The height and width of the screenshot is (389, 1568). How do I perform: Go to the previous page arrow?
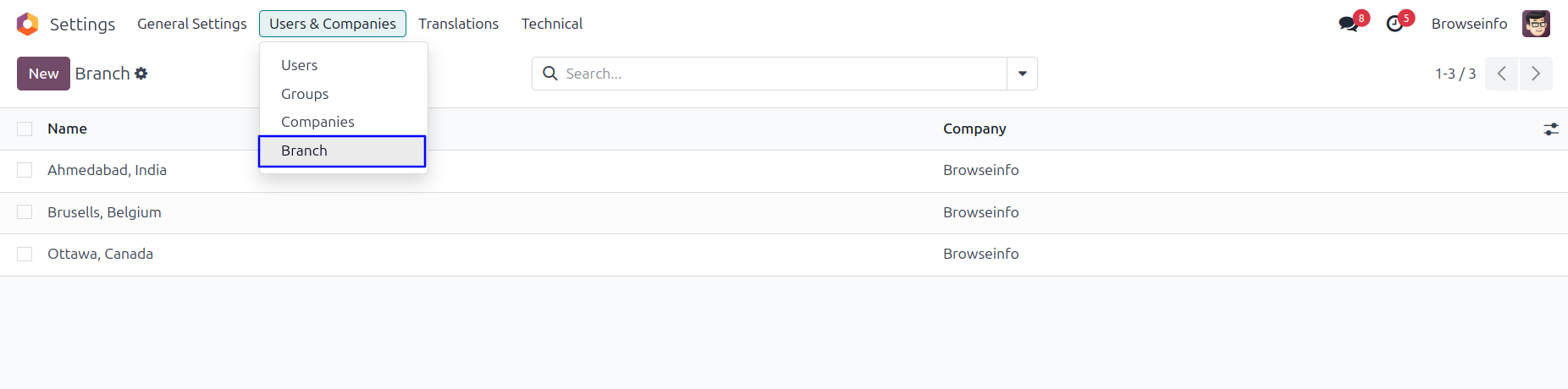1502,74
